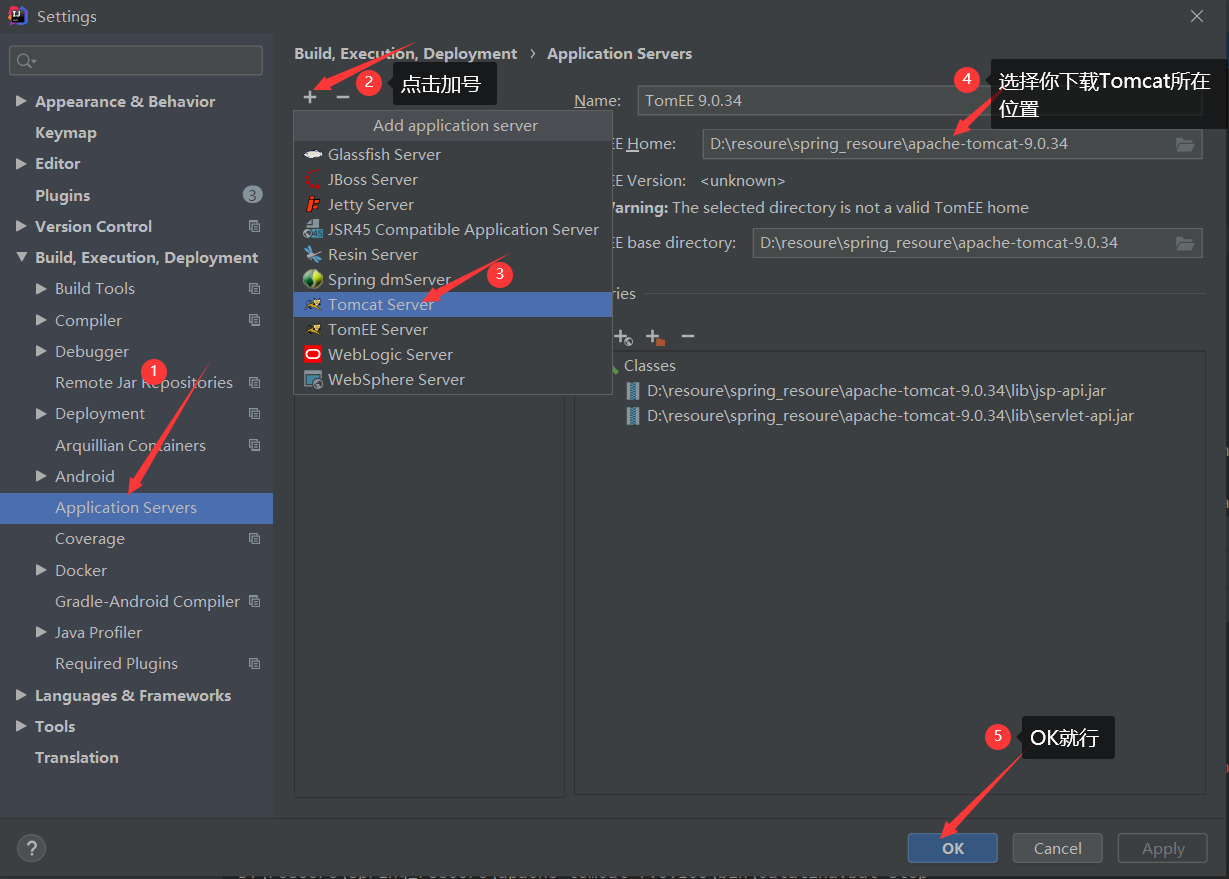Click the WebSphere server icon
The image size is (1229, 879).
tap(312, 380)
